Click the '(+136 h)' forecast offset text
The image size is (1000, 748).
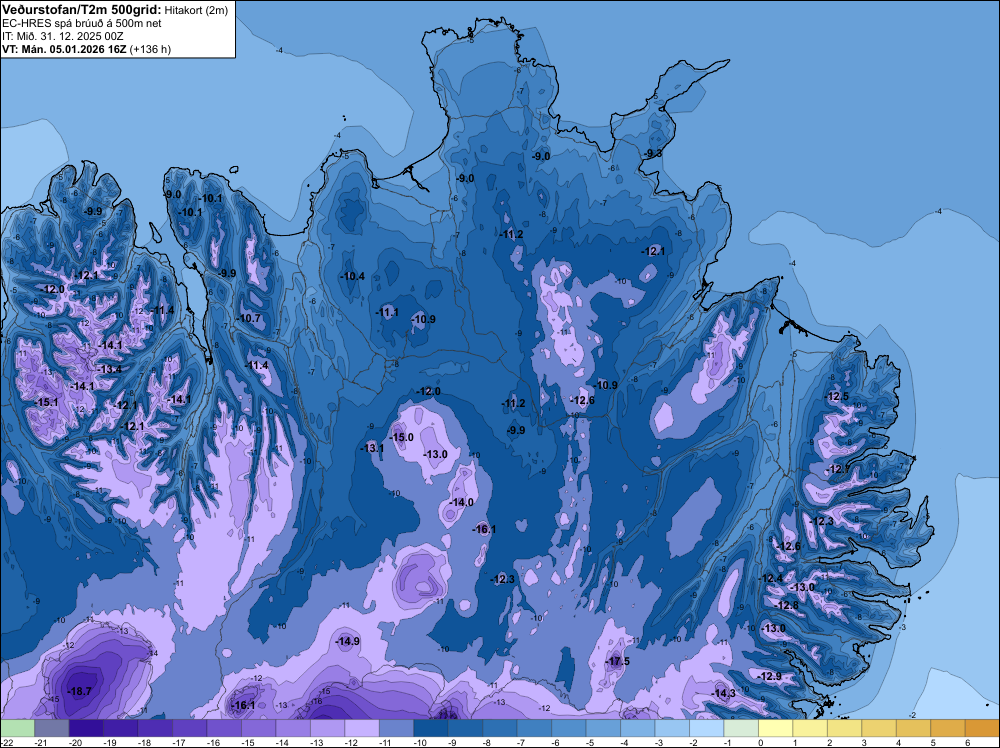pos(150,49)
